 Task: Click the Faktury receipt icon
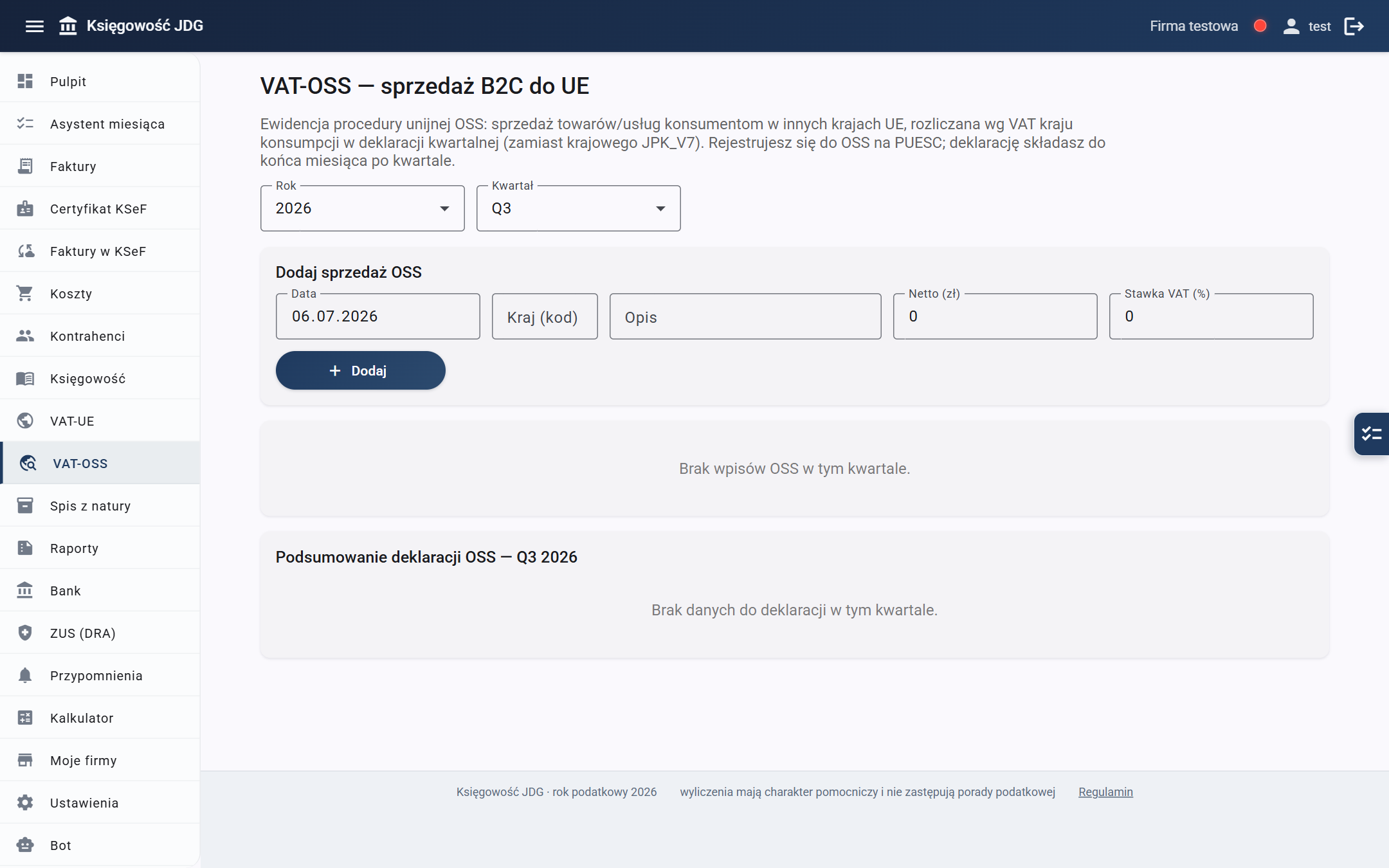(x=25, y=166)
